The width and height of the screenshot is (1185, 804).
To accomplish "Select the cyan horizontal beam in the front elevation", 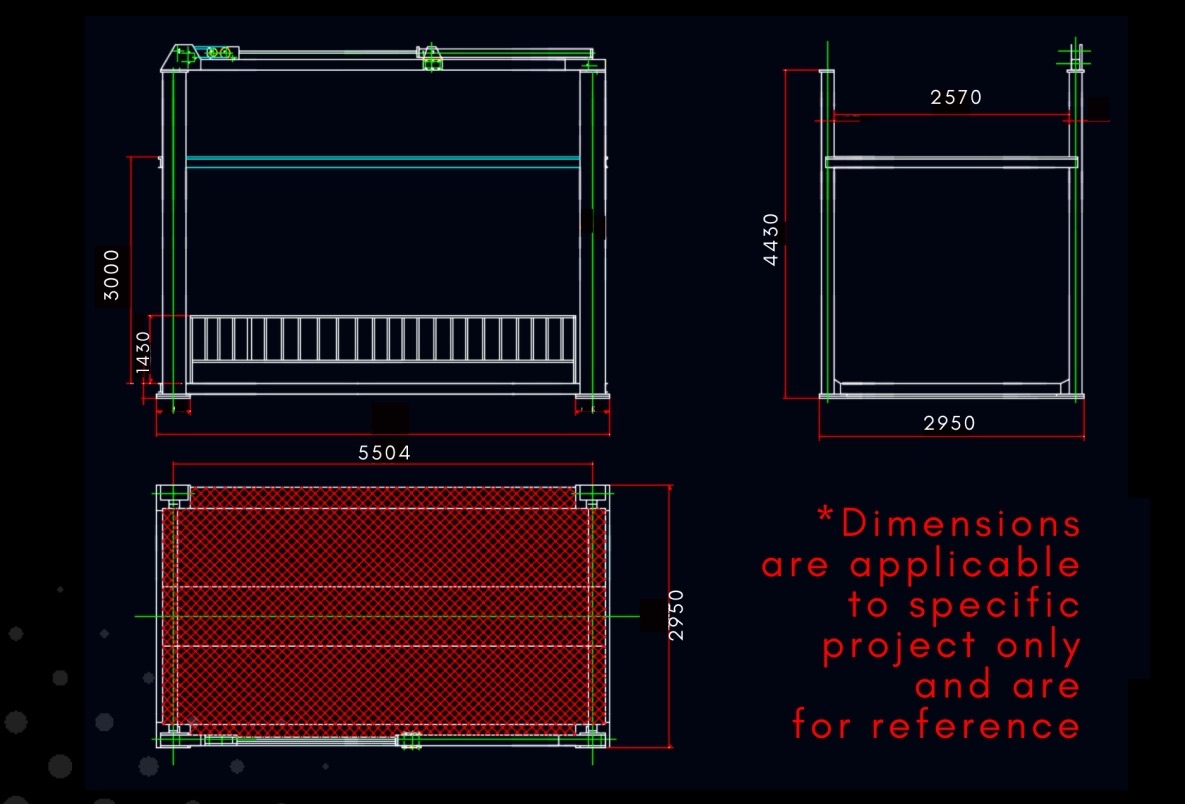I will point(383,159).
